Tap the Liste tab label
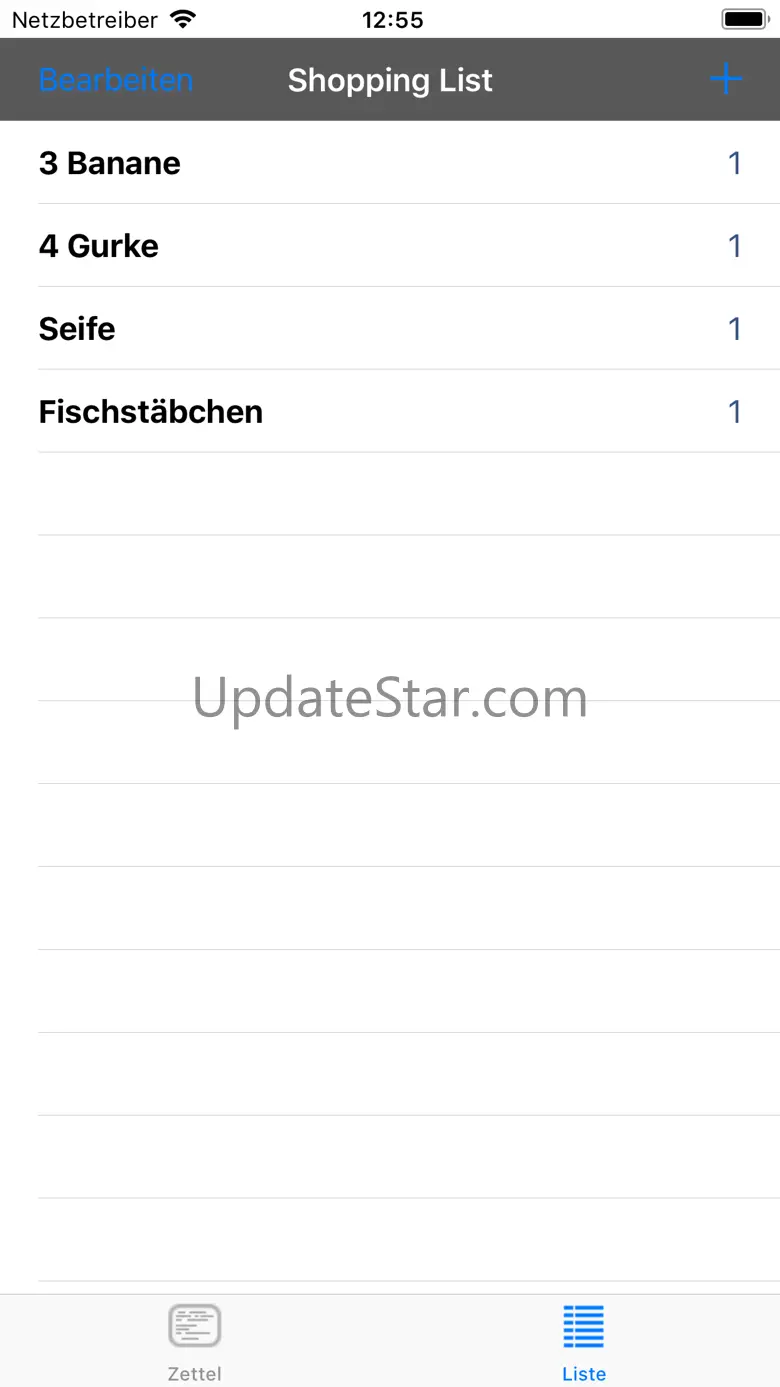The height and width of the screenshot is (1387, 780). point(584,1373)
